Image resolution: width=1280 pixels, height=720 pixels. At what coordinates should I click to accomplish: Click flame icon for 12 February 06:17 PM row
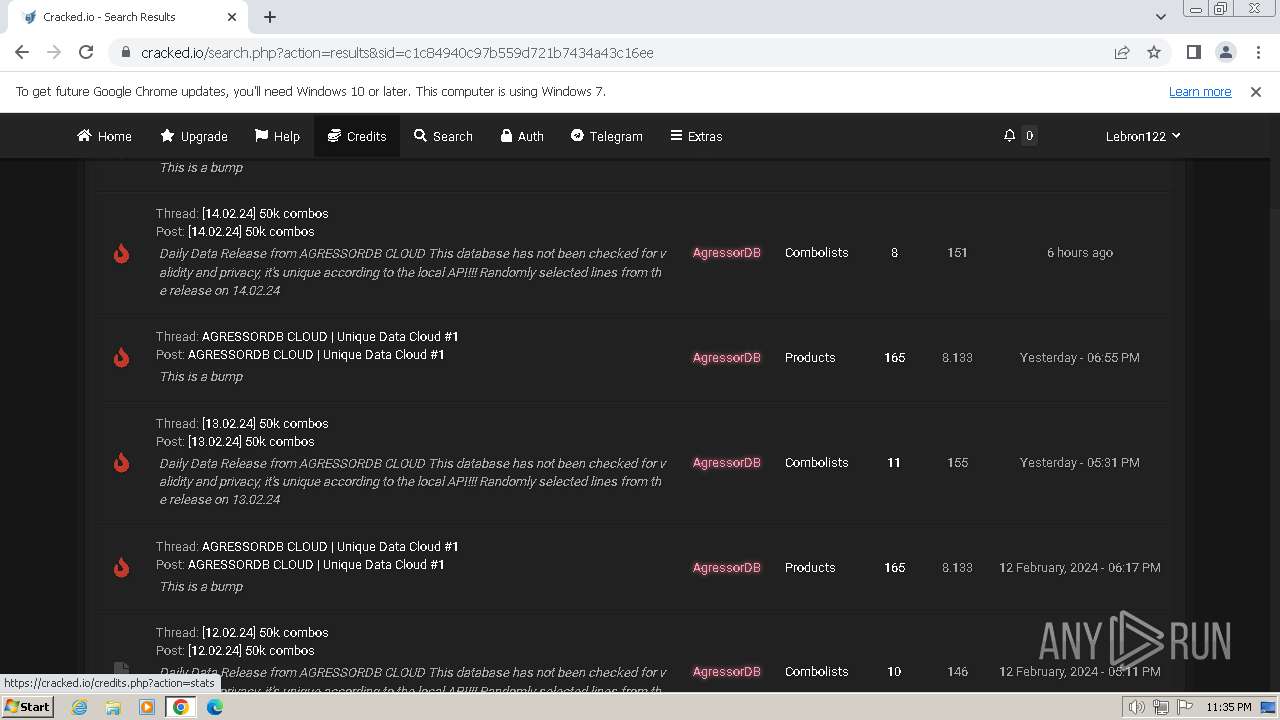(121, 568)
